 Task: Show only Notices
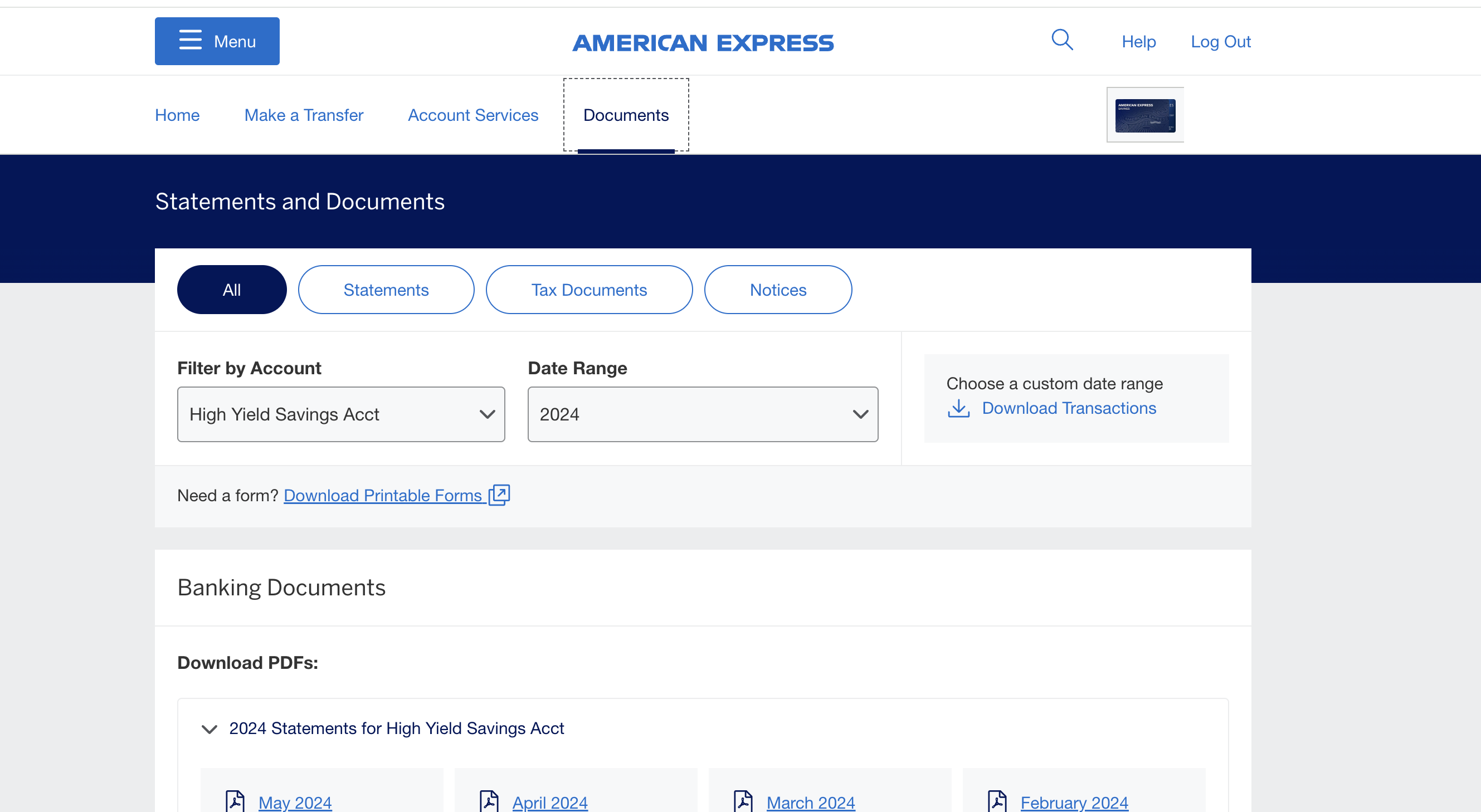tap(777, 290)
